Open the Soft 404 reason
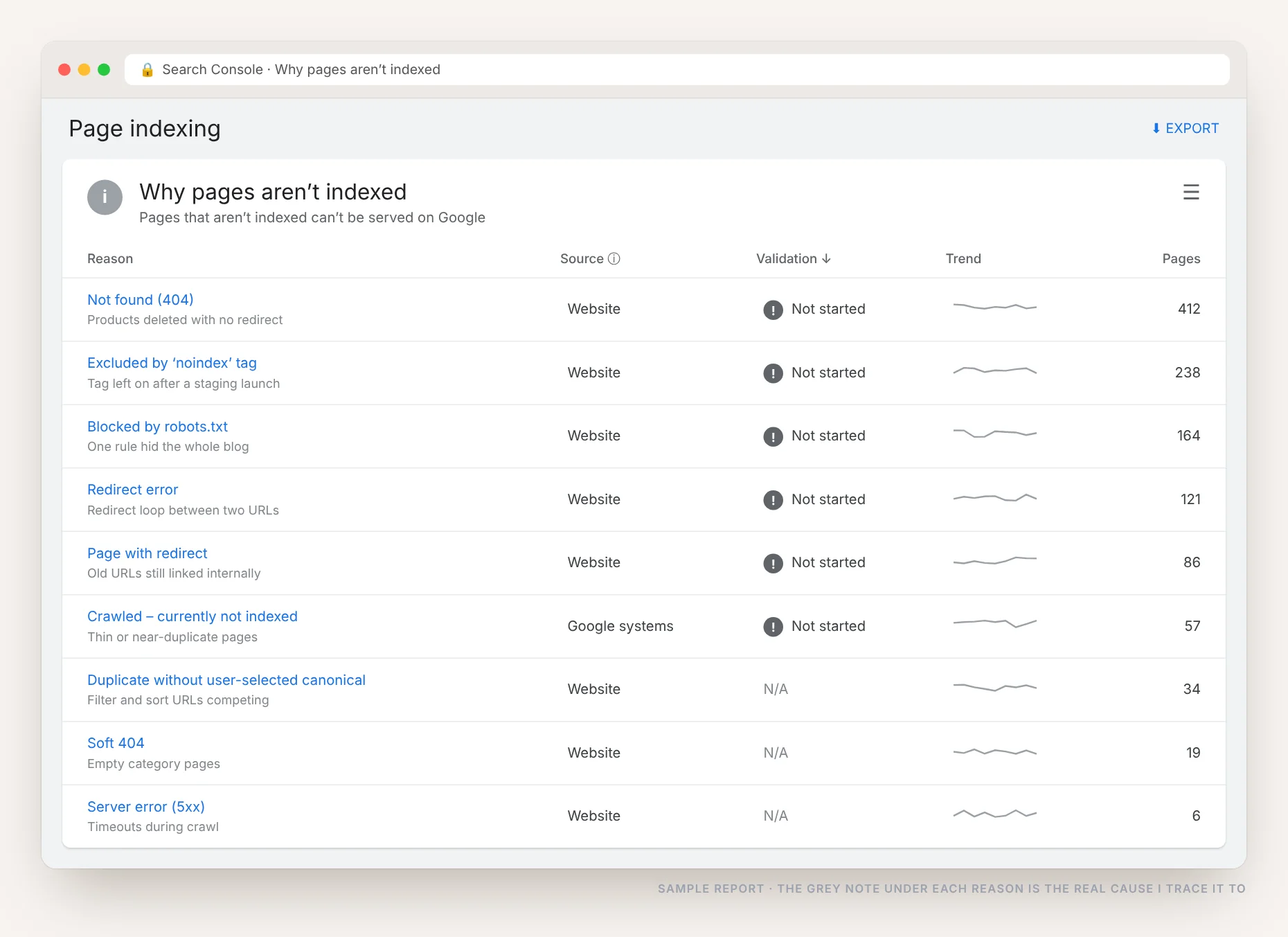 (x=116, y=743)
